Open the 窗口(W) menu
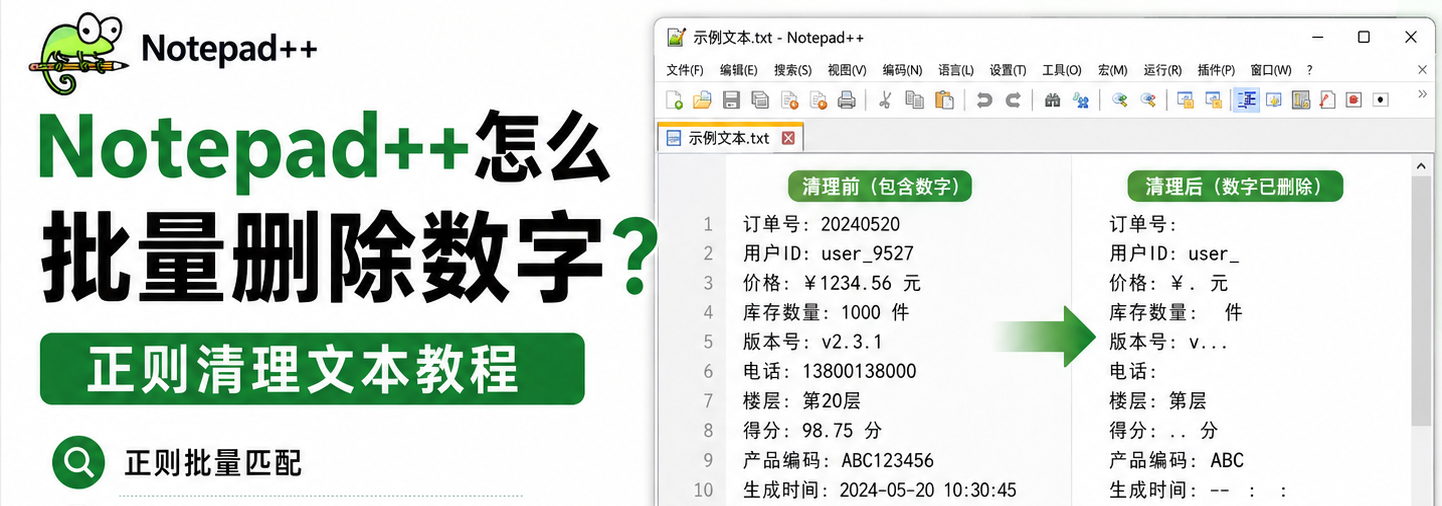1442x506 pixels. [1271, 70]
